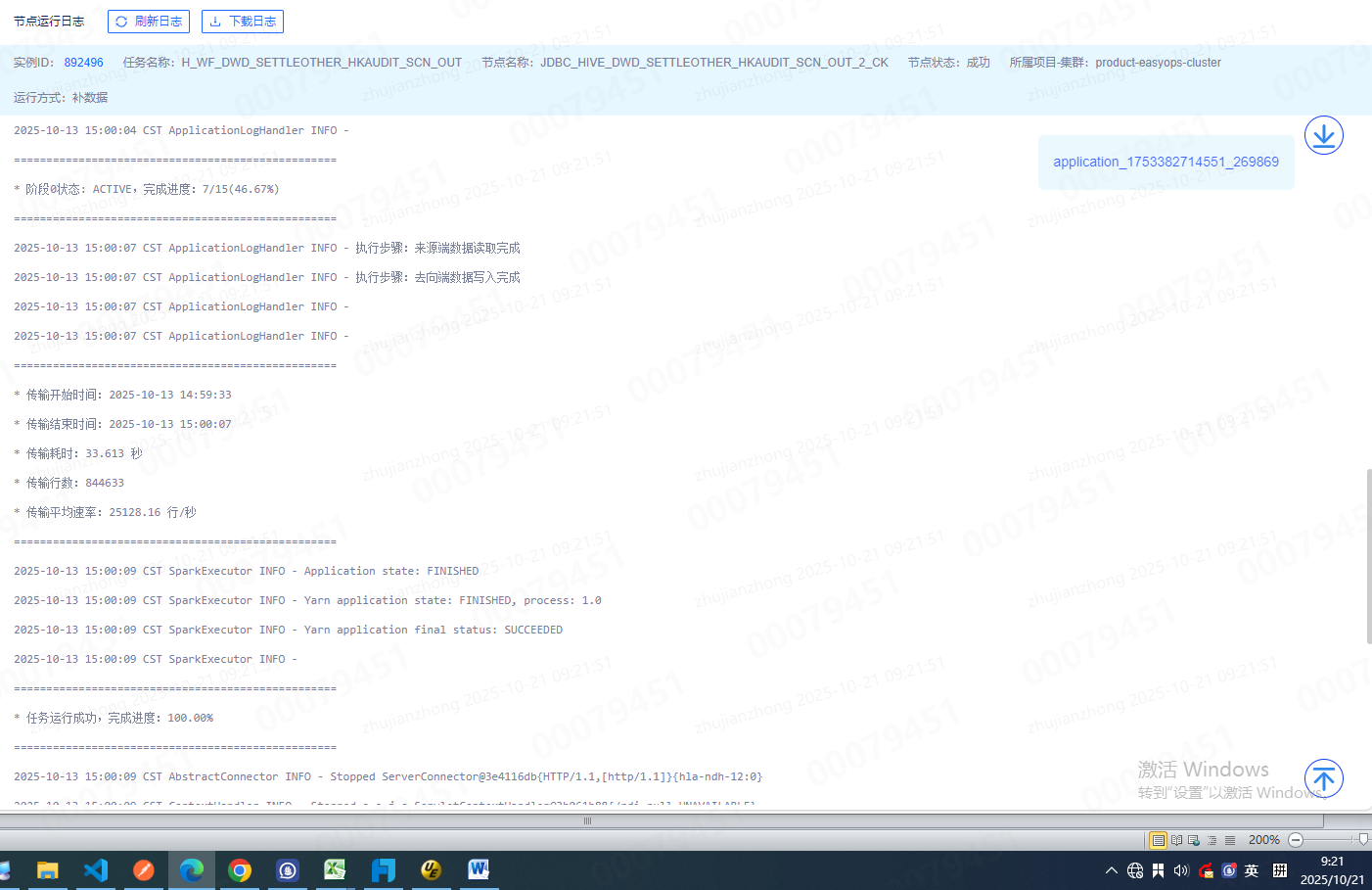Switch to Draft view icon

tap(1230, 840)
